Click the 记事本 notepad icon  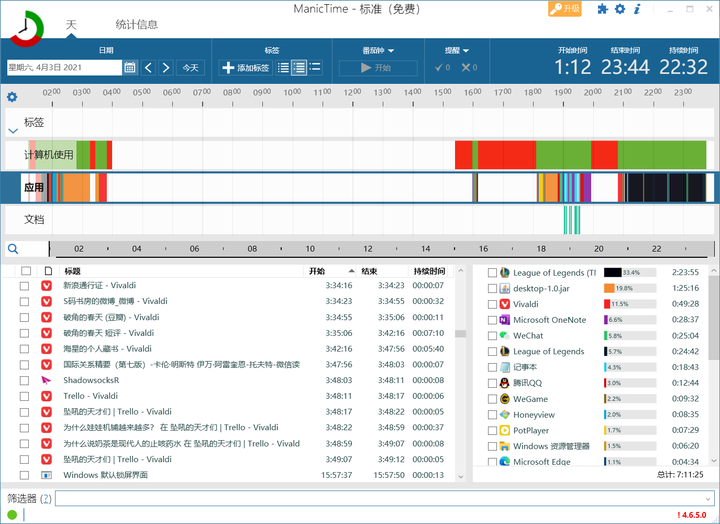[505, 367]
